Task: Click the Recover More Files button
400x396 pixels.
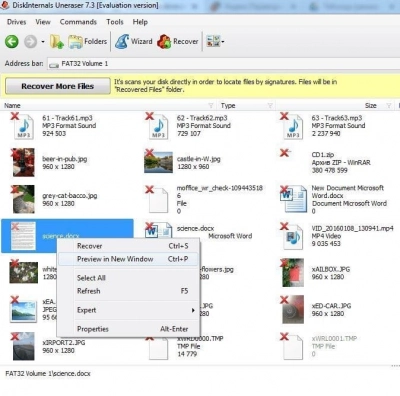Action: [58, 86]
